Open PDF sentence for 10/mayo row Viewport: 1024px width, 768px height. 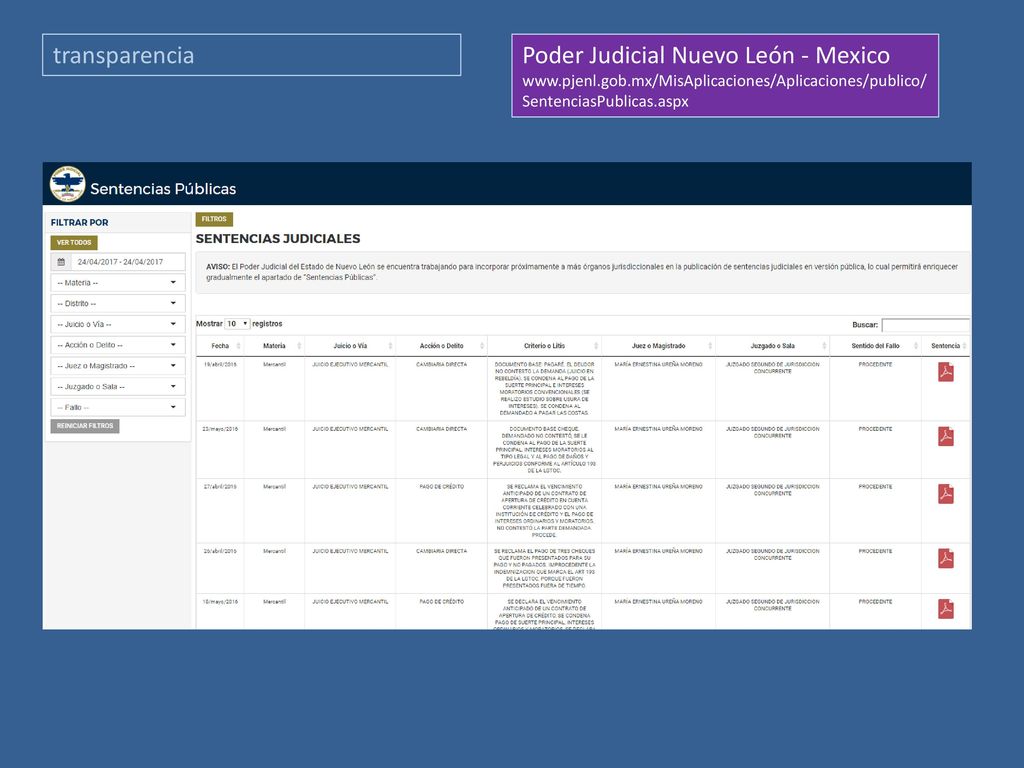coord(946,609)
